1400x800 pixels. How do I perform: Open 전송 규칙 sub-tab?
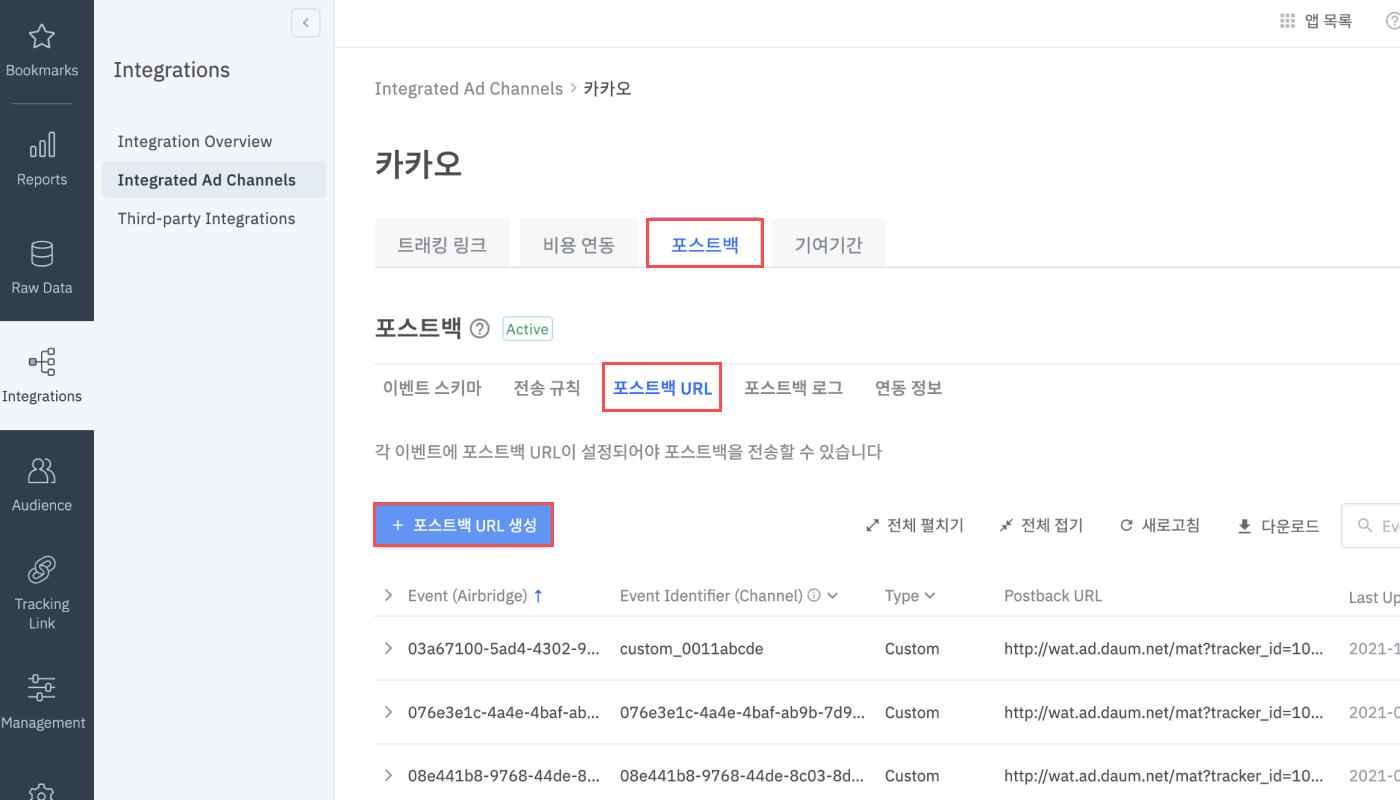pos(547,388)
